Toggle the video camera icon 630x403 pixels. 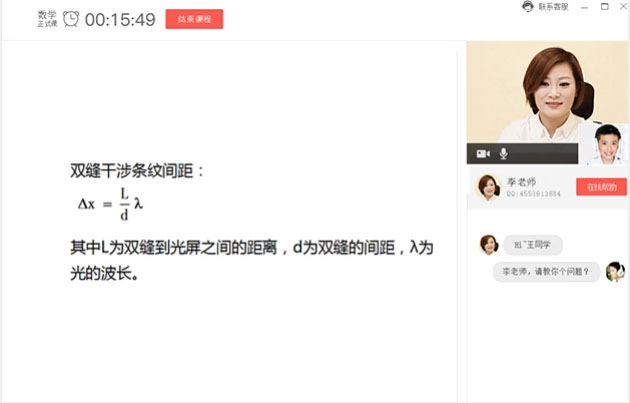click(483, 154)
